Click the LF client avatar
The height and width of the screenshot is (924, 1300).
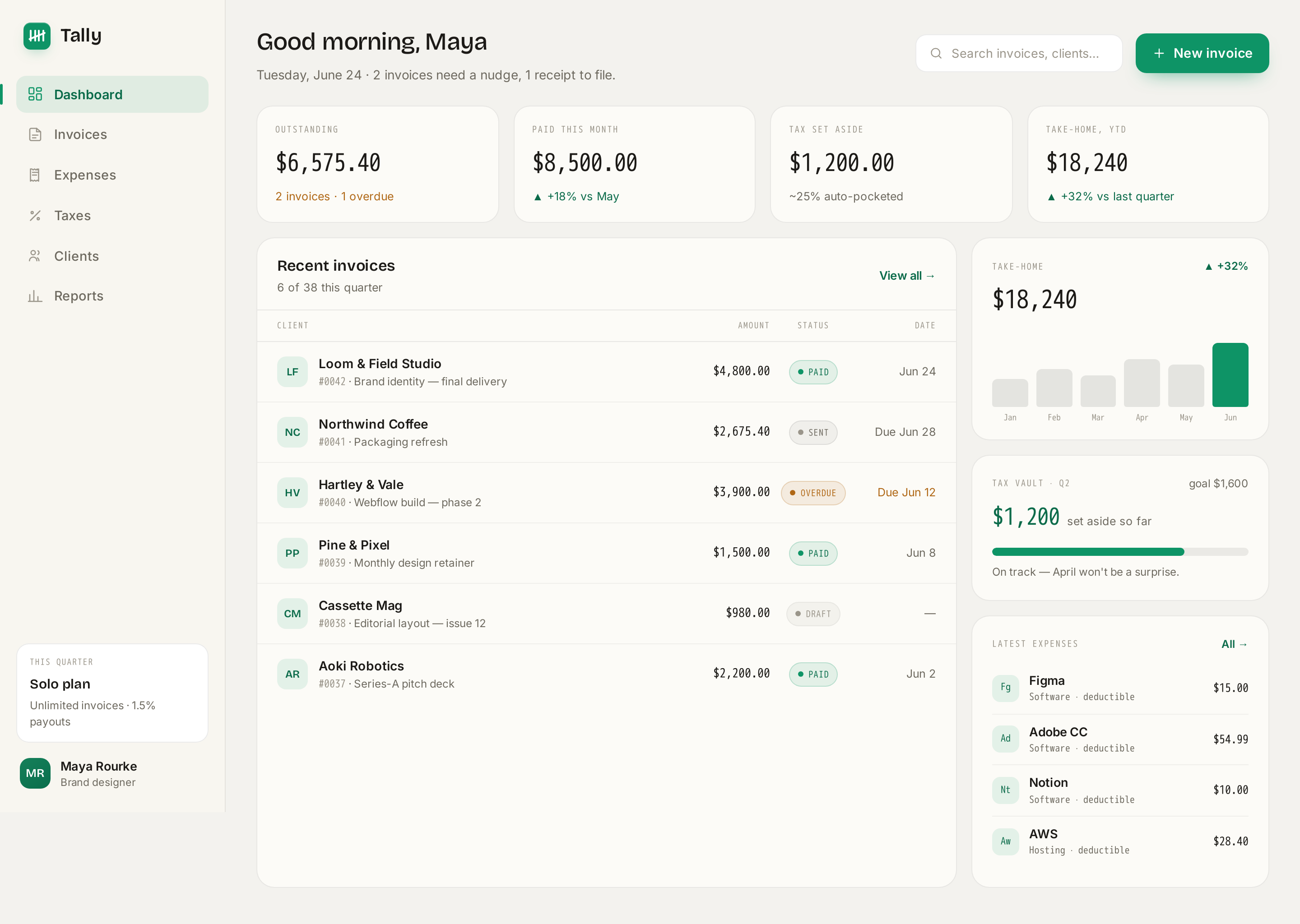(x=292, y=372)
